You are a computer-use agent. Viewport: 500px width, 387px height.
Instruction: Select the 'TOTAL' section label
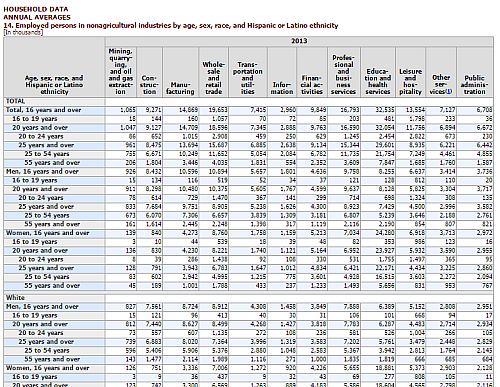[15, 101]
